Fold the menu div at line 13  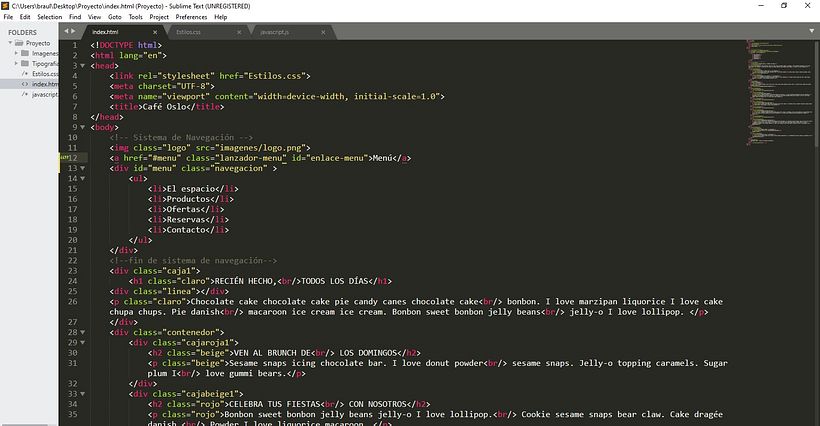click(x=83, y=168)
